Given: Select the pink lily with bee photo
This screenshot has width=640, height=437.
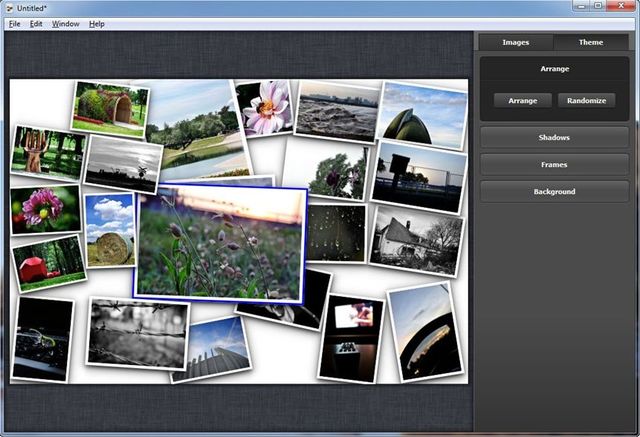Looking at the screenshot, I should click(x=265, y=108).
